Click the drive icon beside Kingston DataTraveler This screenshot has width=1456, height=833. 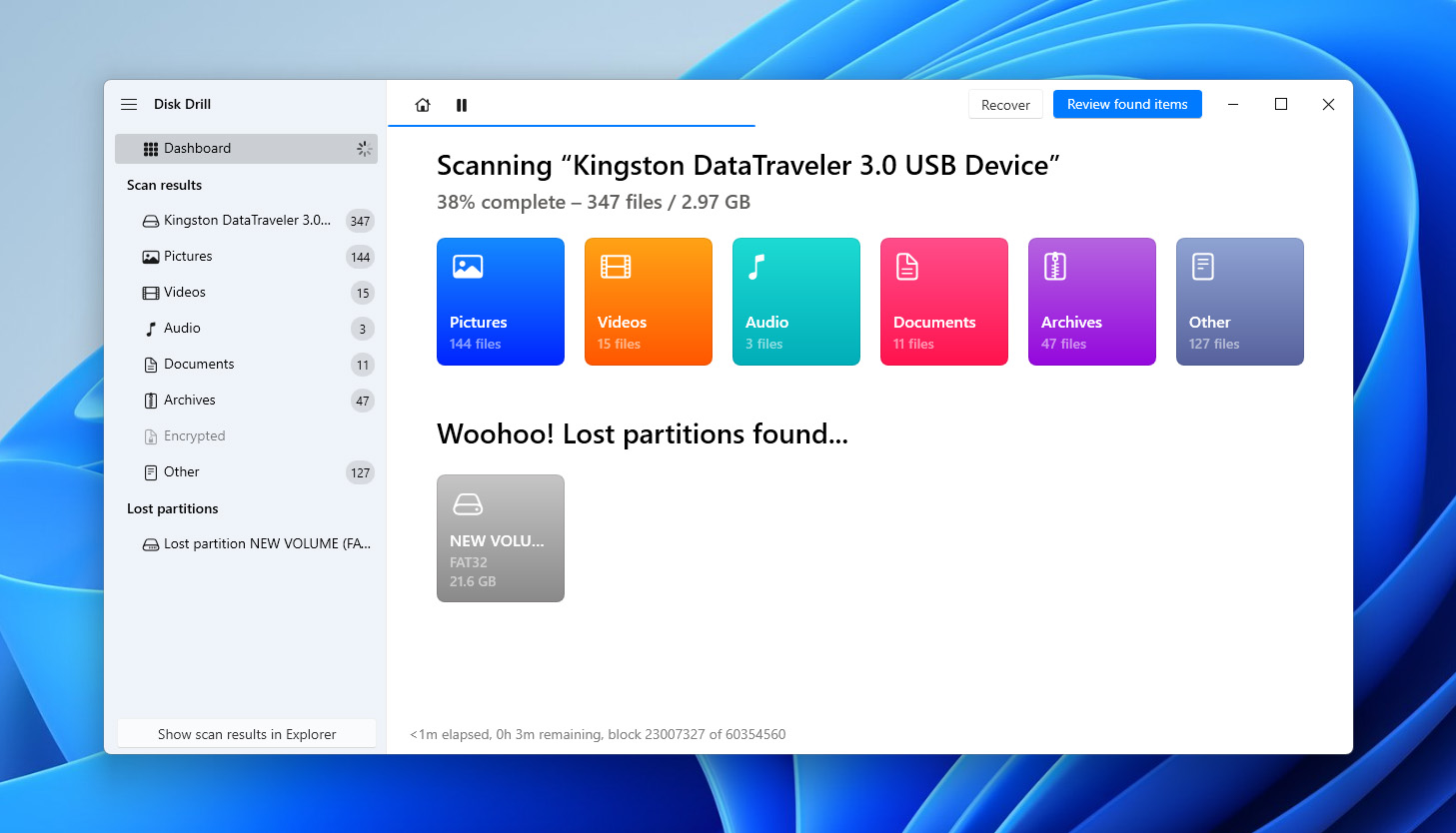151,221
